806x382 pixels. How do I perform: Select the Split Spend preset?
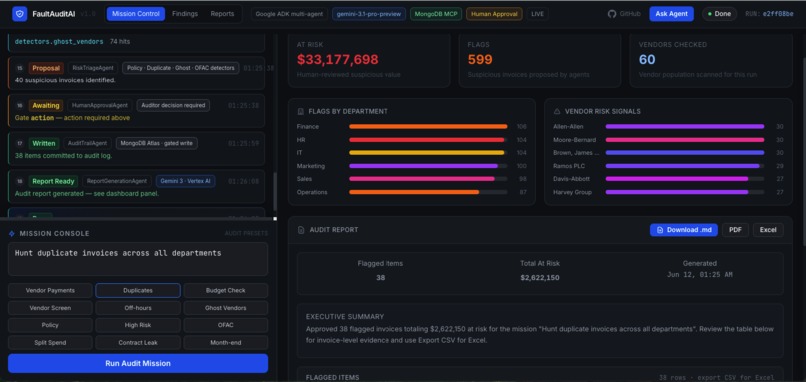(50, 342)
